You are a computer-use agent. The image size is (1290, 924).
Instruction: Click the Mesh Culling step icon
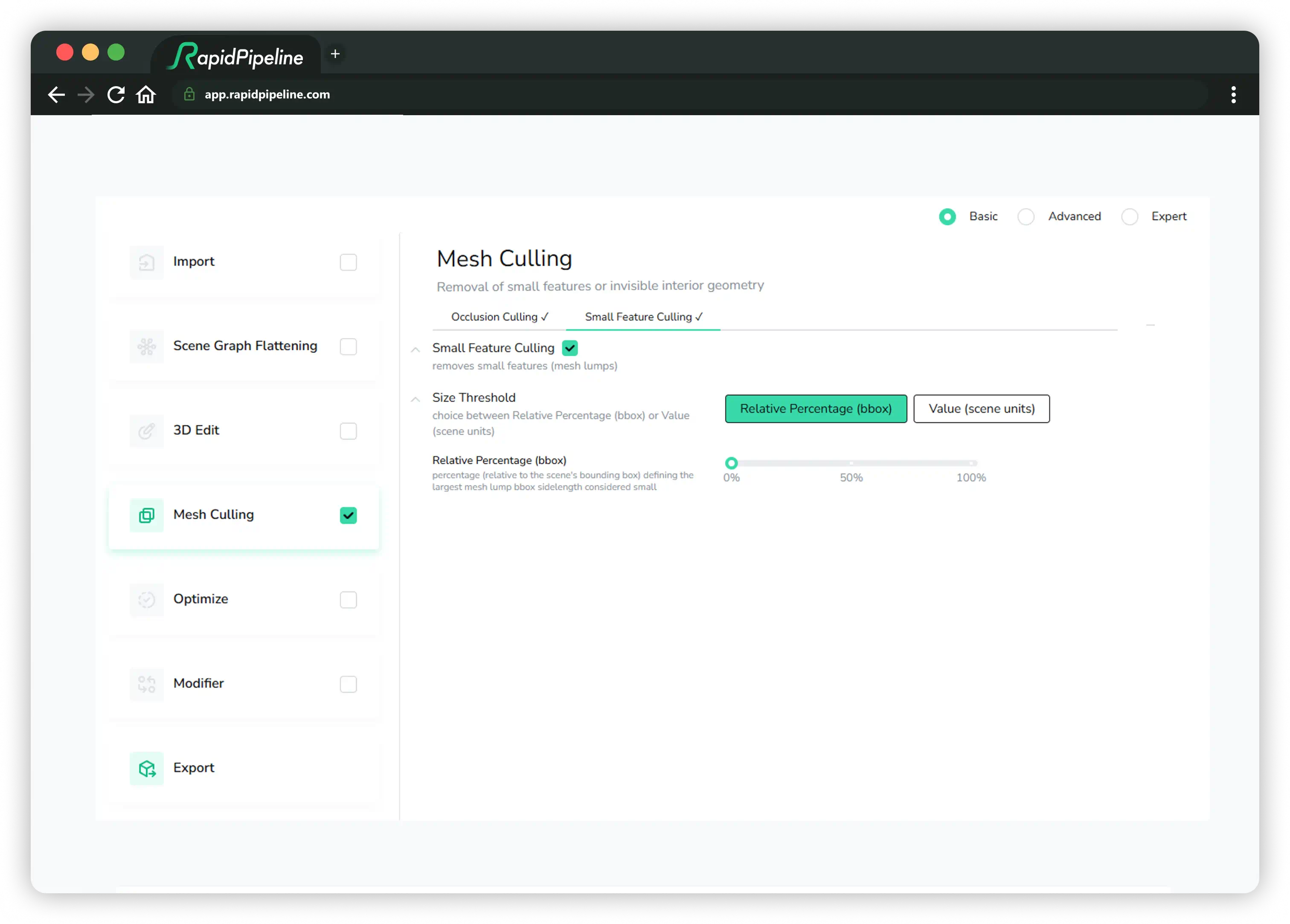click(146, 515)
